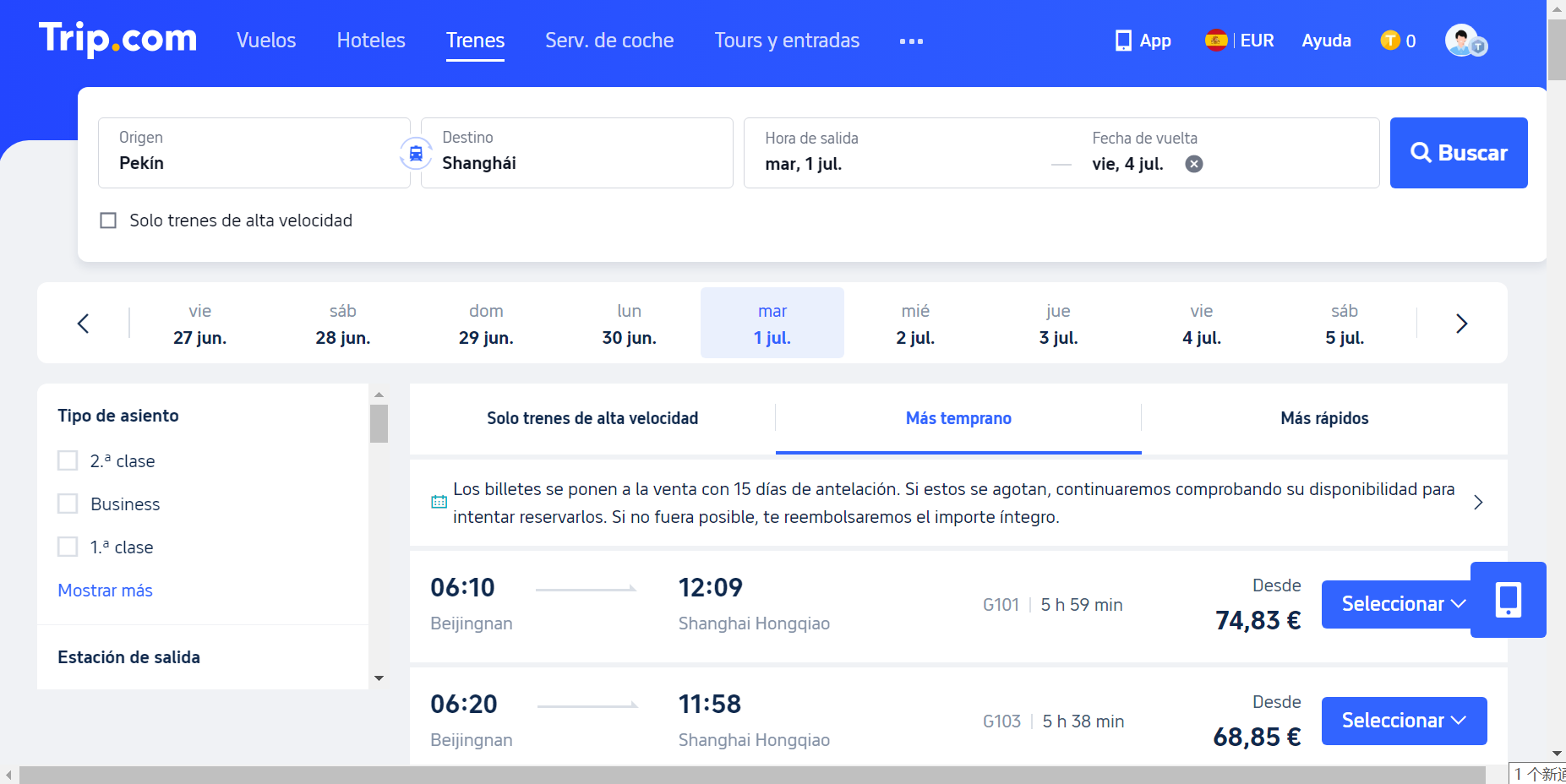
Task: Switch to the Más rápidos sort tab
Action: (x=1323, y=418)
